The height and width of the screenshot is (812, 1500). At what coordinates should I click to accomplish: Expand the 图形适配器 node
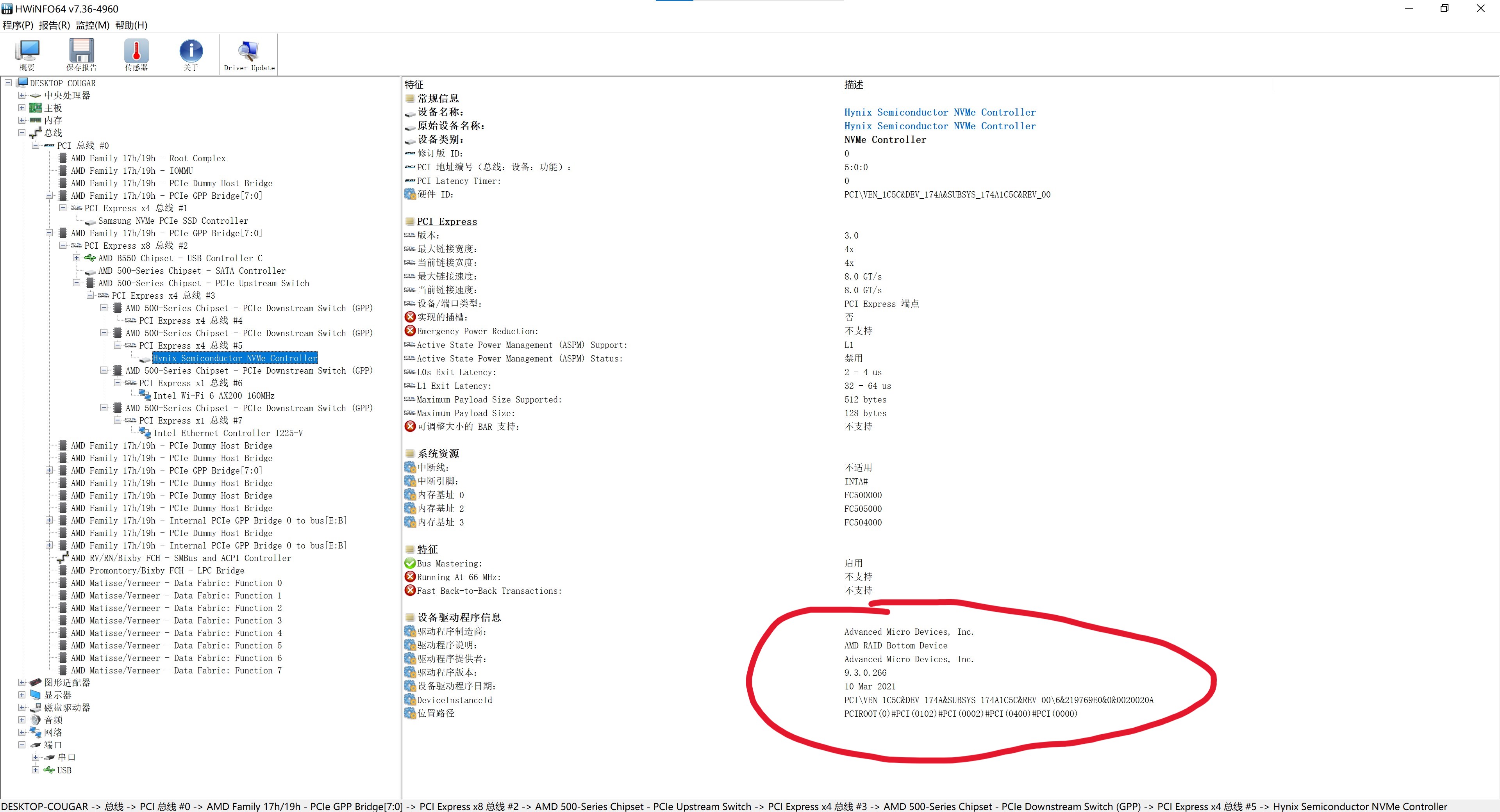[21, 682]
